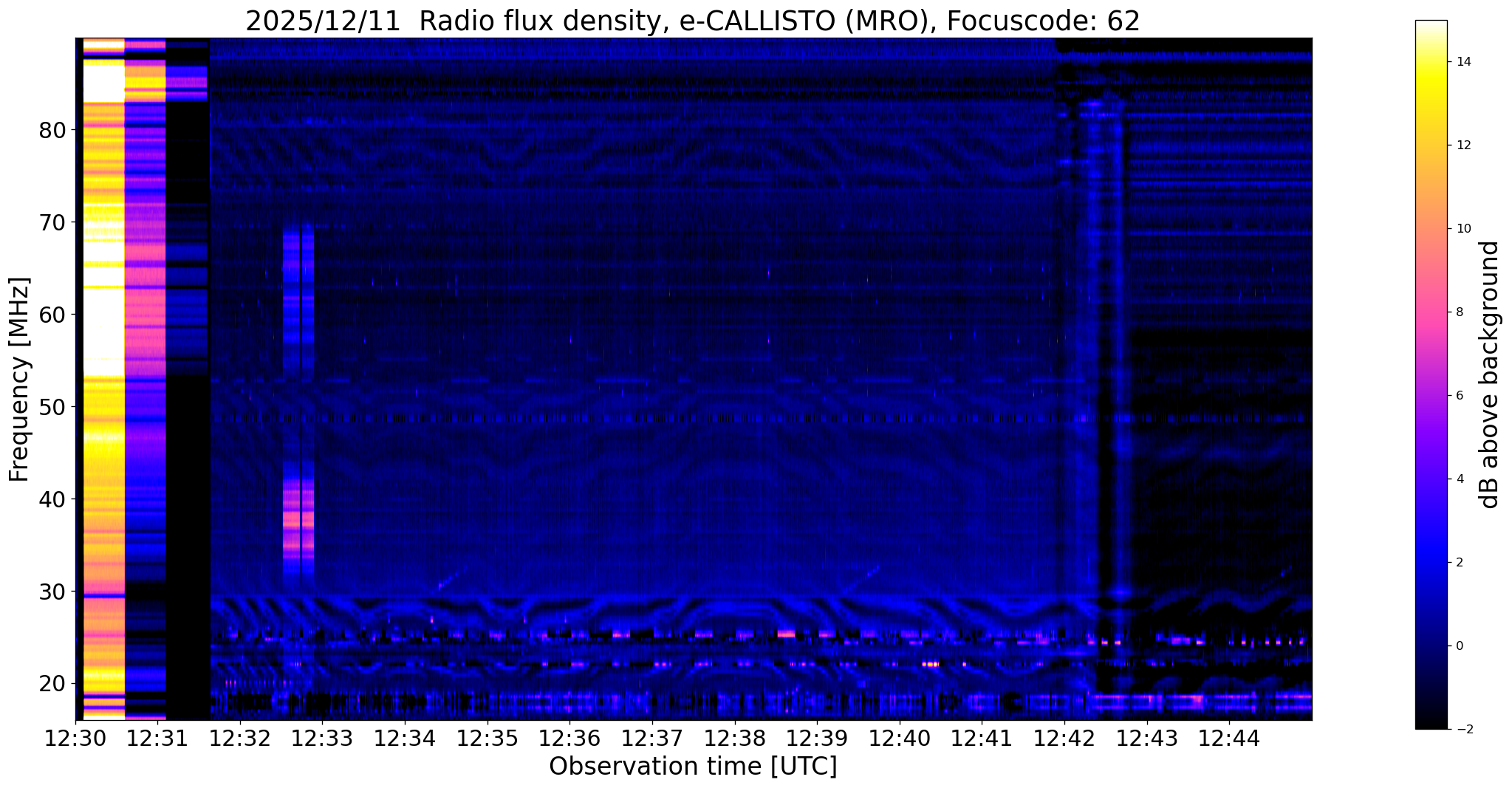Click the 20 MHz frequency tick label

pos(52,684)
